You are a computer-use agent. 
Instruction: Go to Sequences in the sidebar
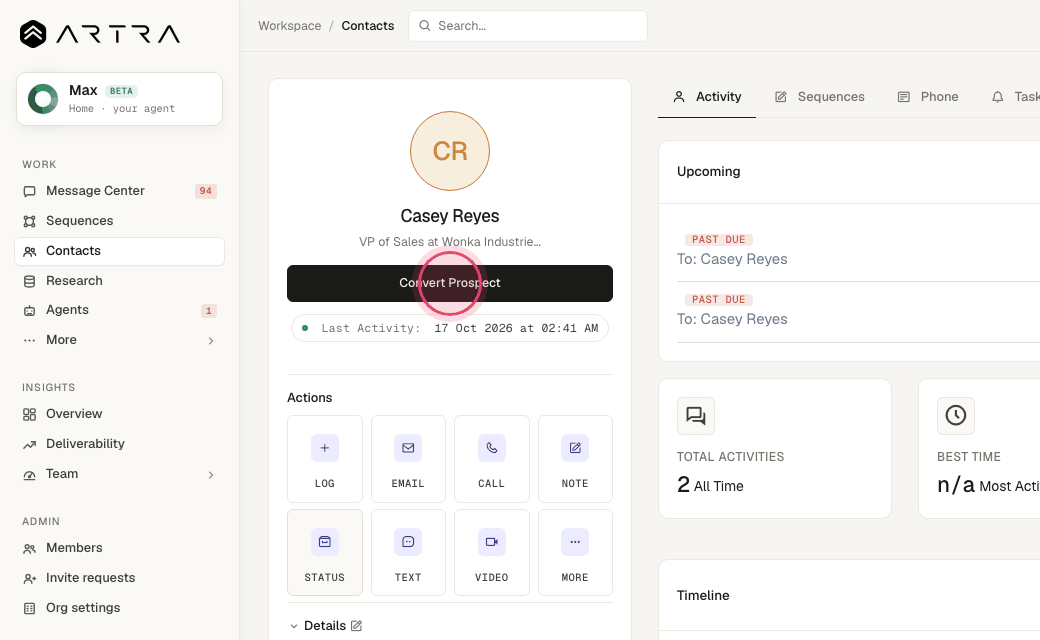(x=119, y=221)
